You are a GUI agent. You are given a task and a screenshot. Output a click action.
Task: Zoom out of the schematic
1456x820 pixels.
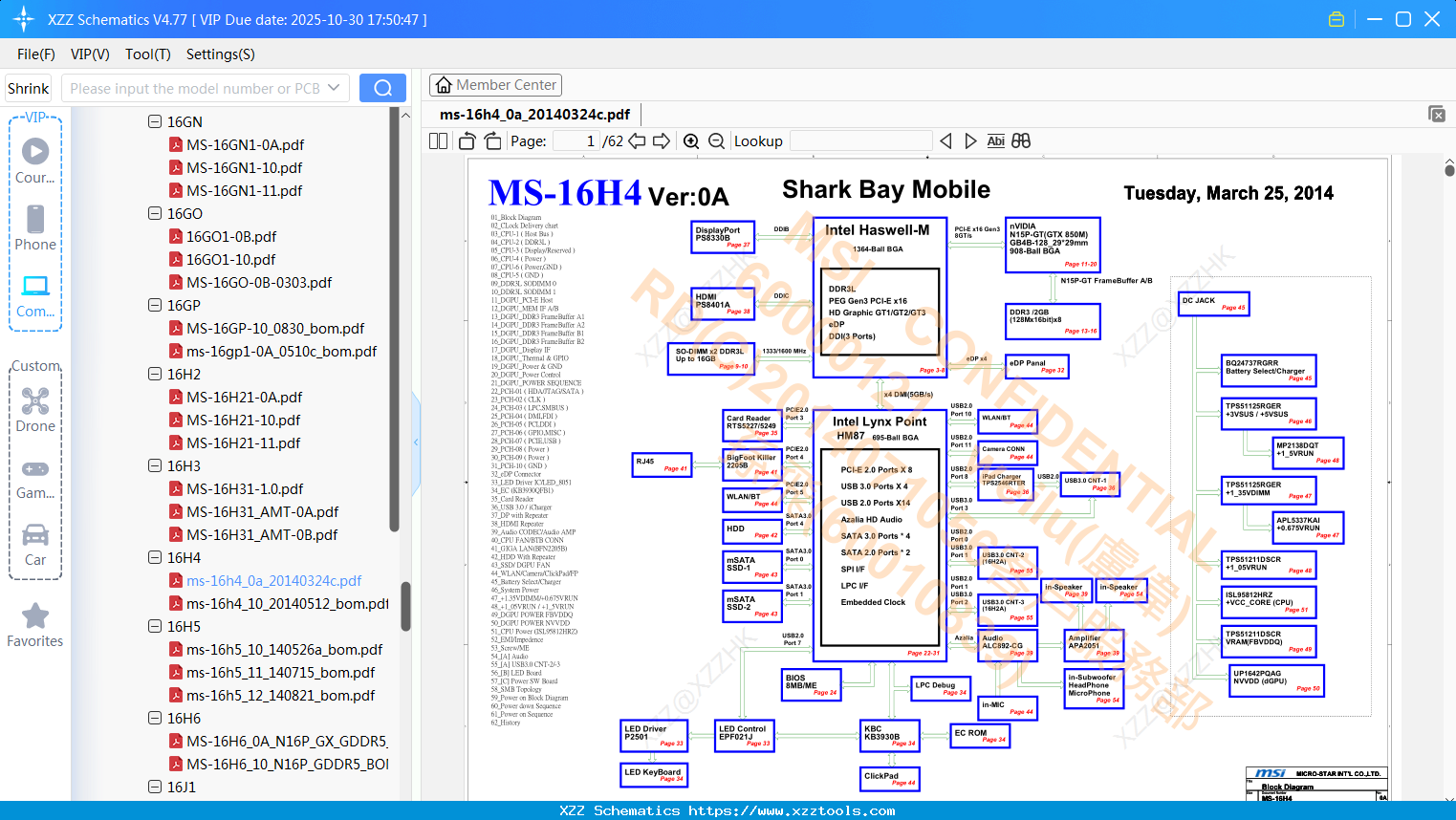pos(716,141)
